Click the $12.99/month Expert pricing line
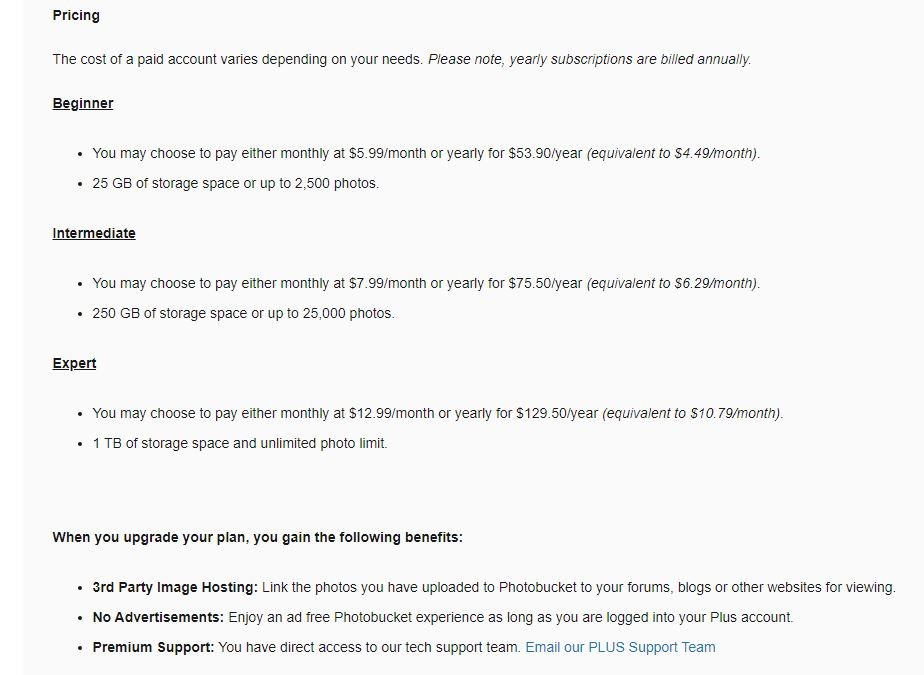 pyautogui.click(x=345, y=413)
